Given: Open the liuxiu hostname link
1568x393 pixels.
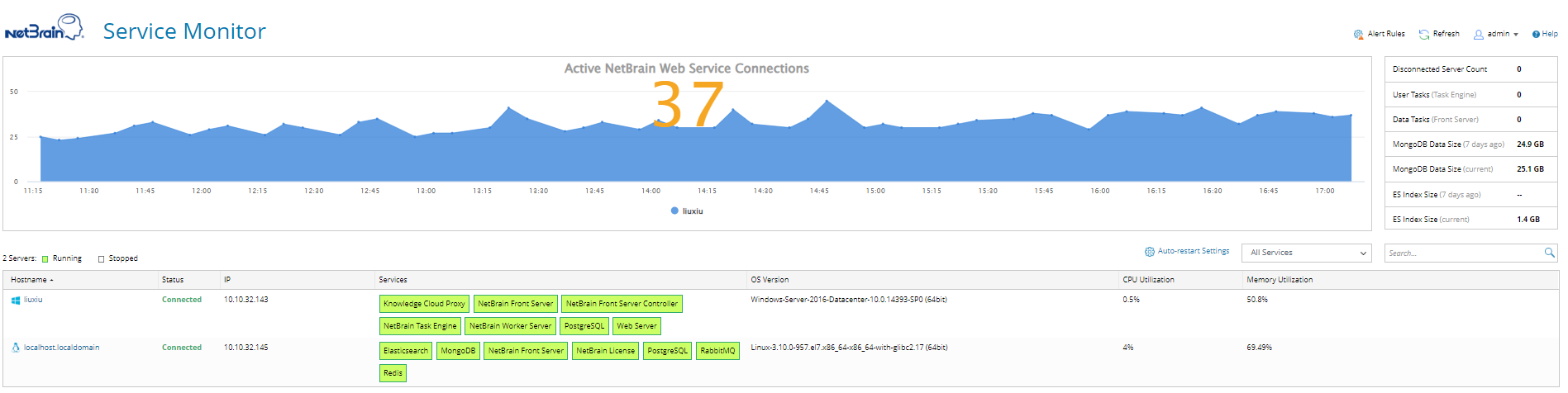Looking at the screenshot, I should [33, 300].
